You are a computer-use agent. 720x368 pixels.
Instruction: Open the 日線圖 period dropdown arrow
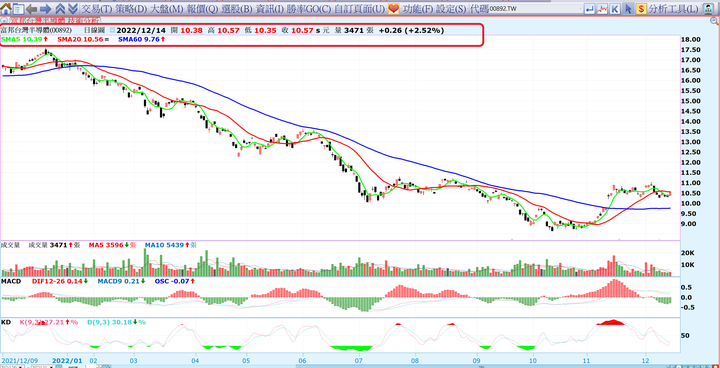pyautogui.click(x=112, y=30)
